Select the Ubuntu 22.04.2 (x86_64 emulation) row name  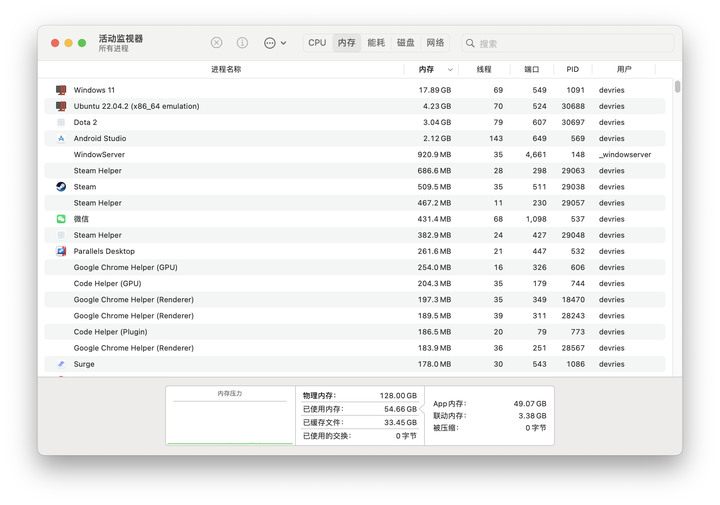pos(136,106)
